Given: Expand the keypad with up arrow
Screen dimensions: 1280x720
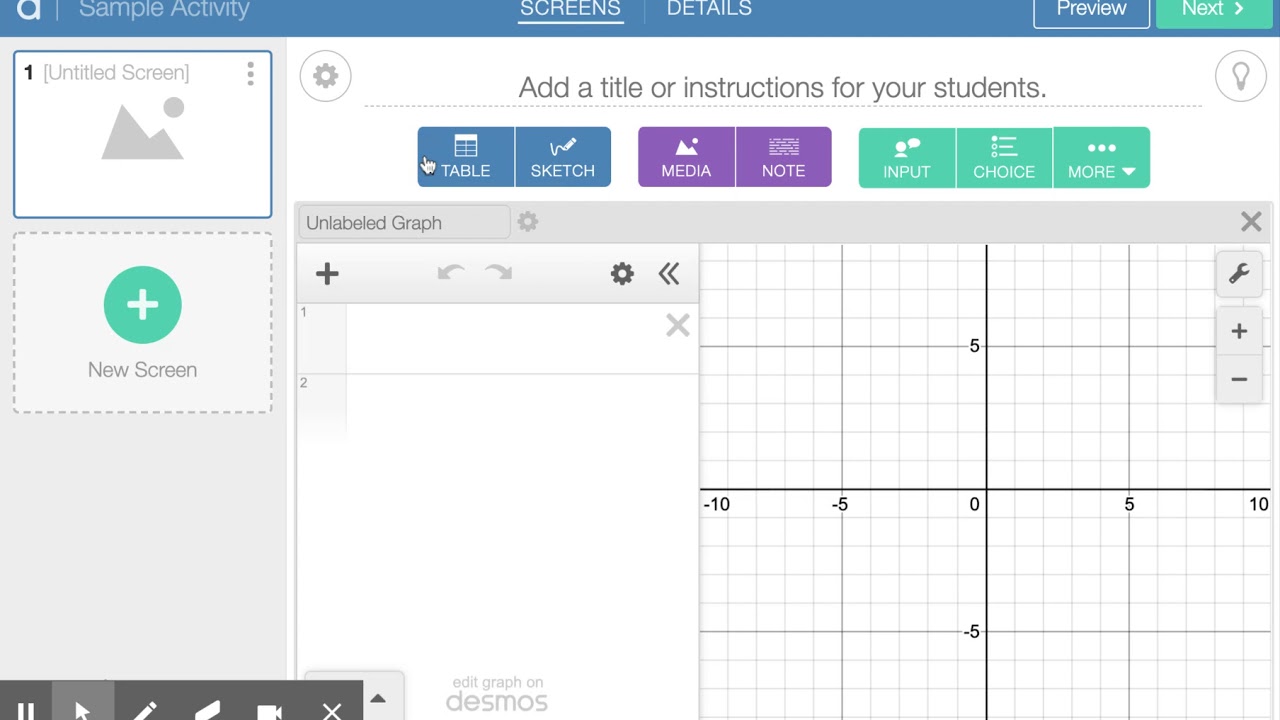Looking at the screenshot, I should point(377,699).
